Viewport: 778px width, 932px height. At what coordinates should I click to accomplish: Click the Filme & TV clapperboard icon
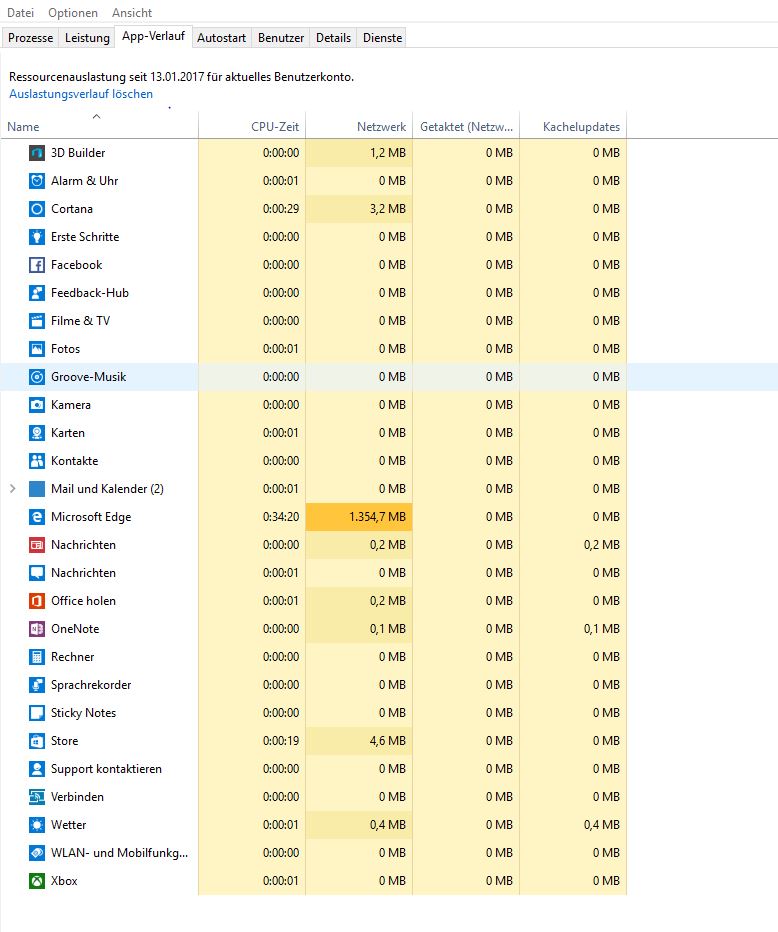pos(37,320)
